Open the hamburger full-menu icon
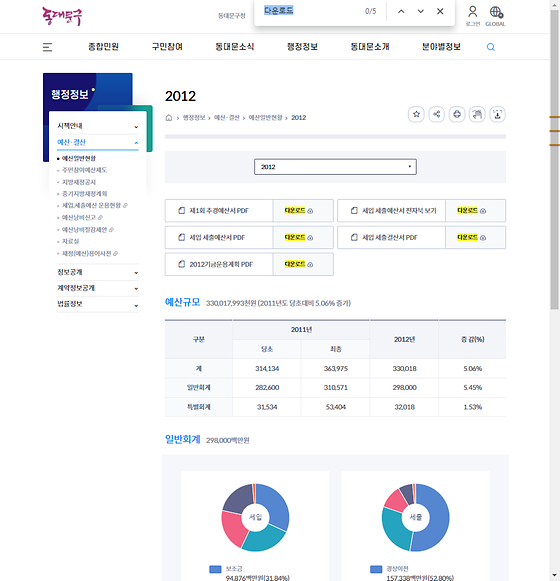This screenshot has height=581, width=560. 47,47
